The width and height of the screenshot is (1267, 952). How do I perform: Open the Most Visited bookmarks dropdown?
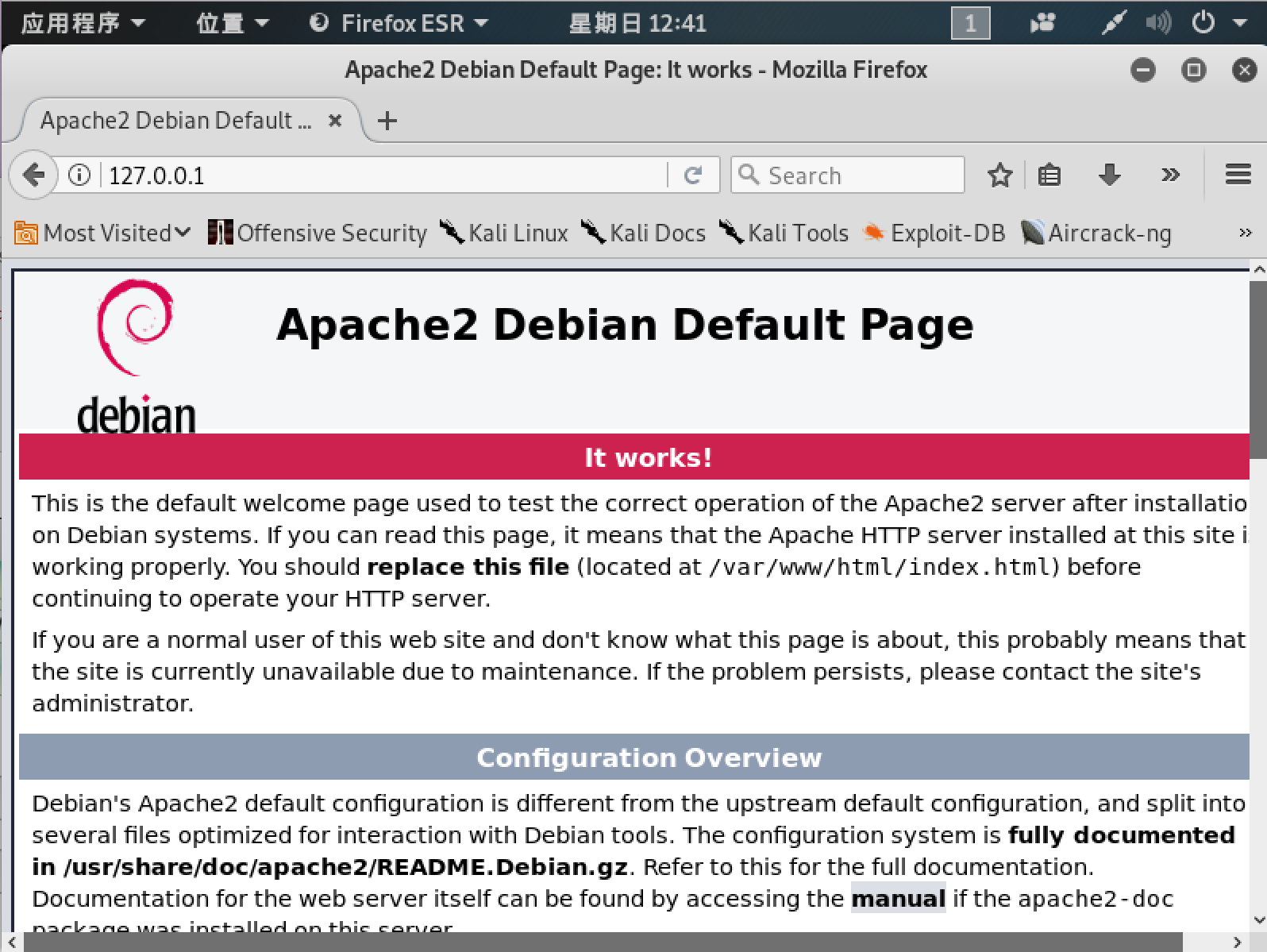(x=103, y=233)
